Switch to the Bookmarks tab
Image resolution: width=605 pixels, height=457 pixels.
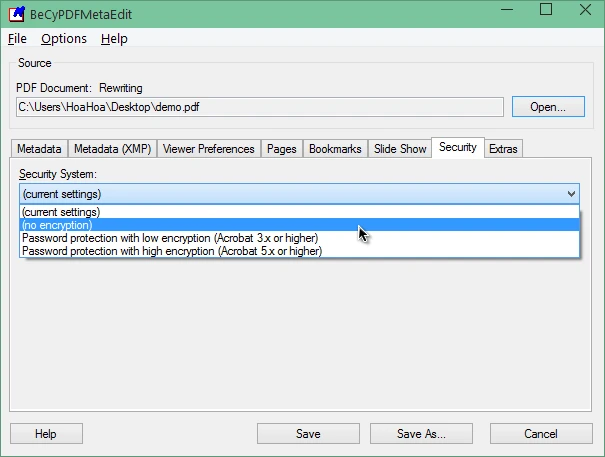(335, 149)
